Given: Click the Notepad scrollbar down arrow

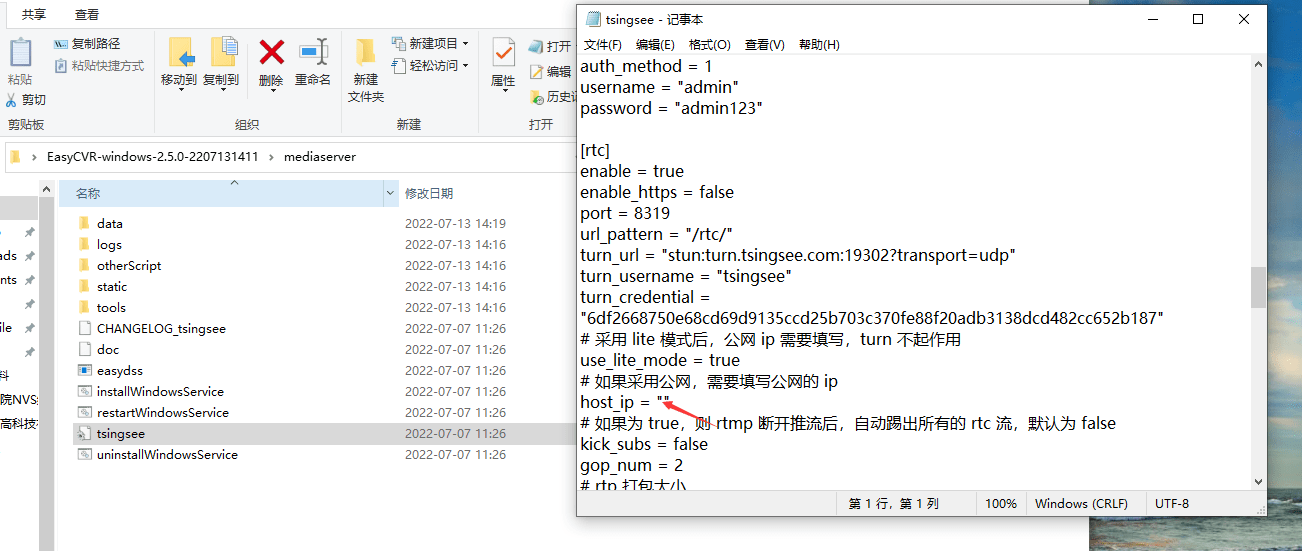Looking at the screenshot, I should 1258,481.
